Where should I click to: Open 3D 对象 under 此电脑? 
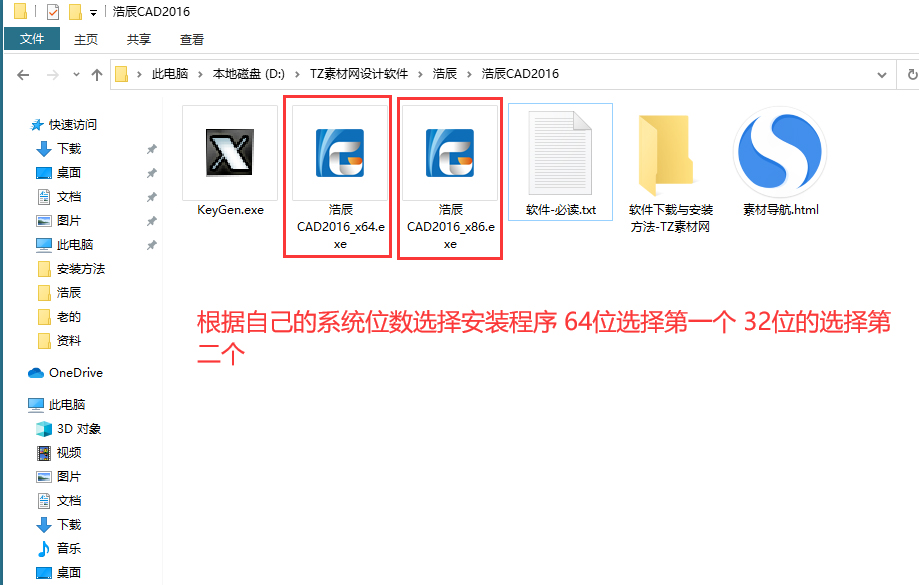click(79, 429)
